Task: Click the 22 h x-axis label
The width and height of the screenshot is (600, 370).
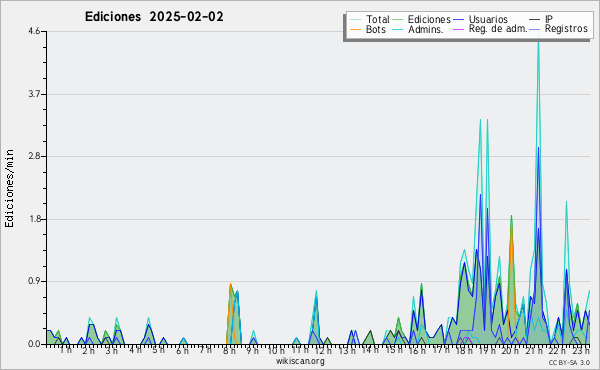Action: (x=557, y=350)
